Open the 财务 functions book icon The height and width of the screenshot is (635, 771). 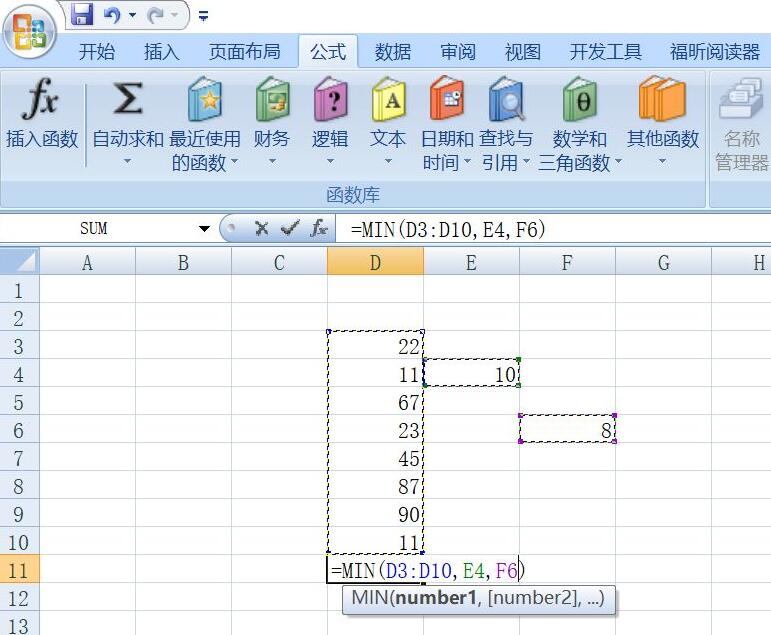pyautogui.click(x=272, y=99)
